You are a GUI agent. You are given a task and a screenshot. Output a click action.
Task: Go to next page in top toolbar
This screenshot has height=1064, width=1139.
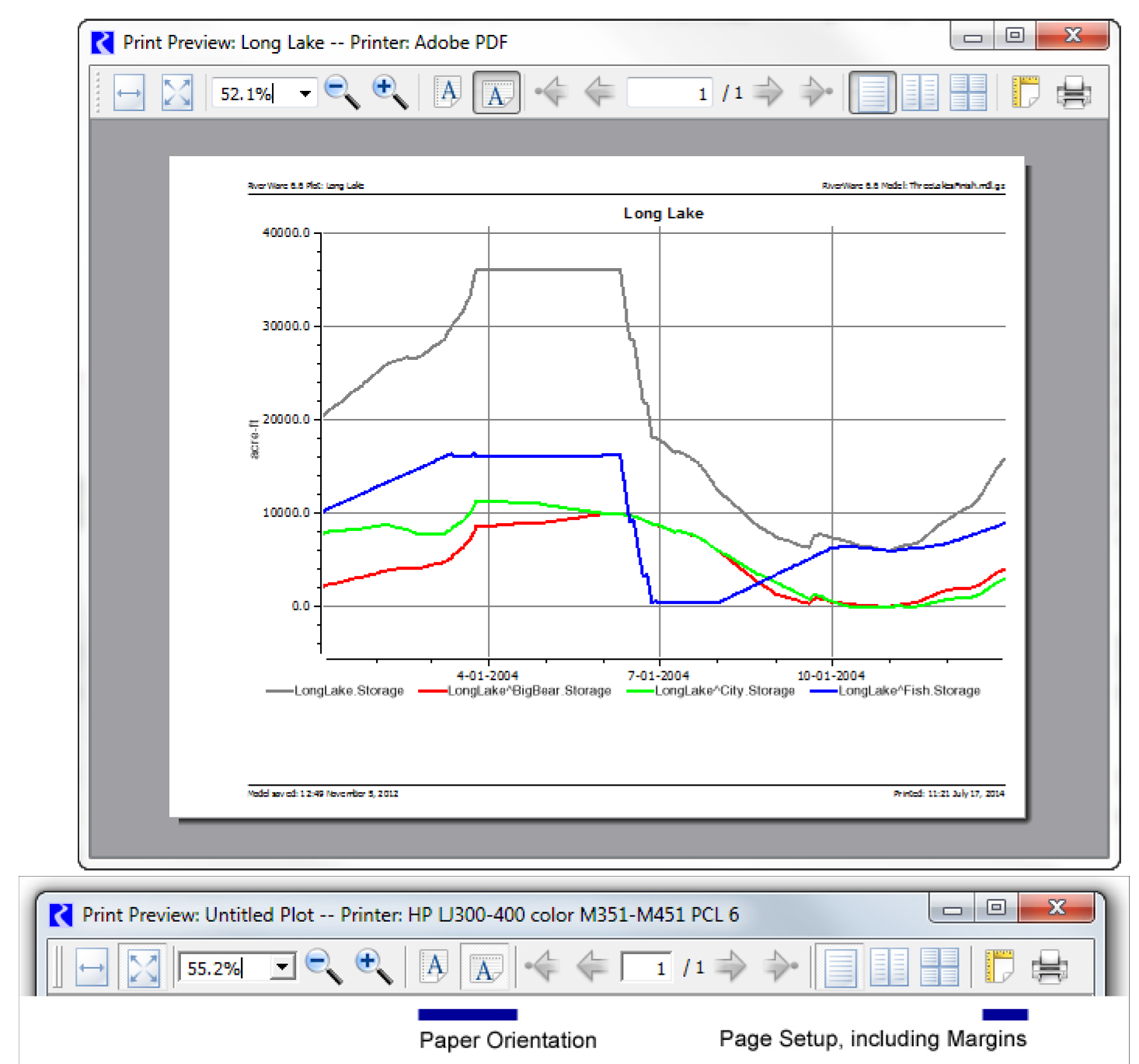click(x=768, y=92)
